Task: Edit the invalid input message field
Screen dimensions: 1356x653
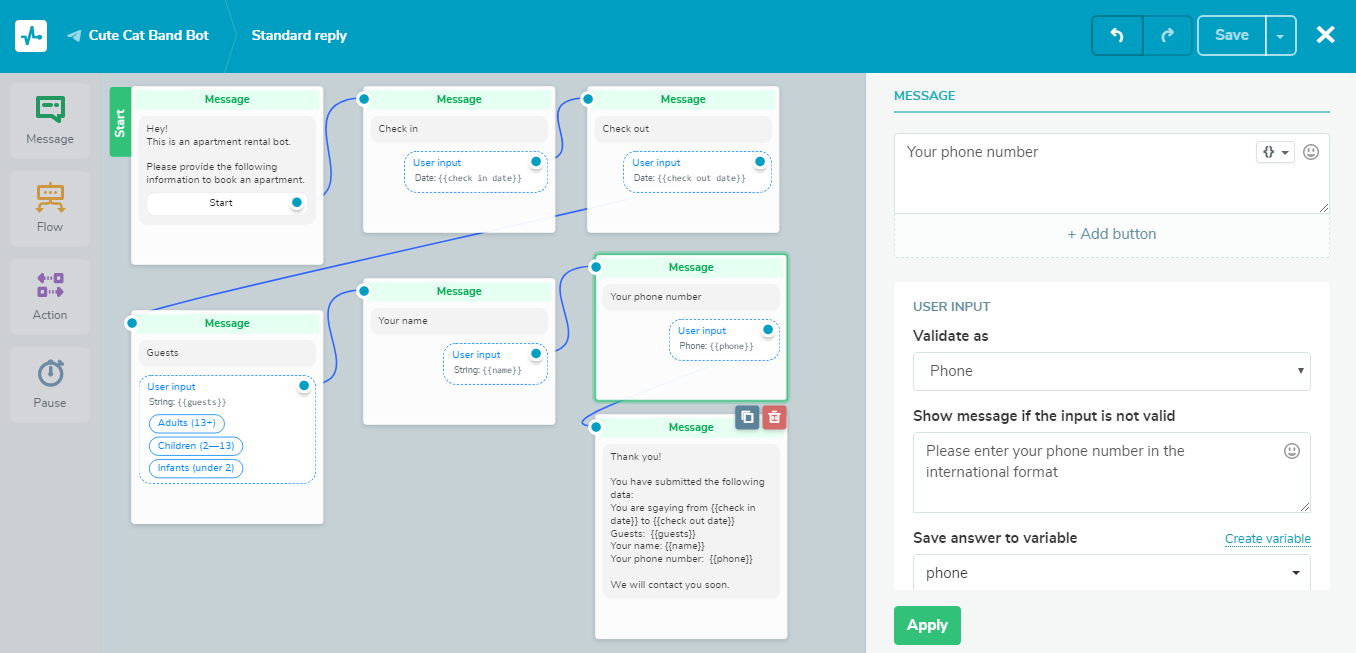Action: [1111, 473]
